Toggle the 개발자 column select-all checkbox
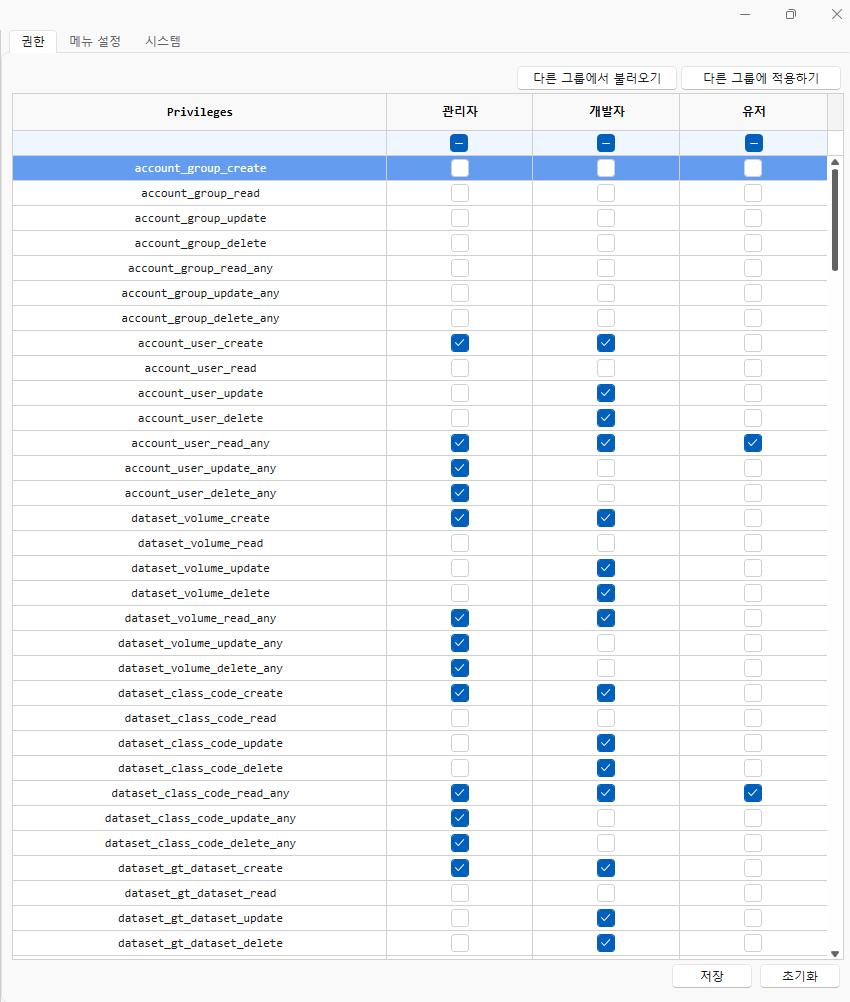Image resolution: width=850 pixels, height=1002 pixels. point(606,143)
